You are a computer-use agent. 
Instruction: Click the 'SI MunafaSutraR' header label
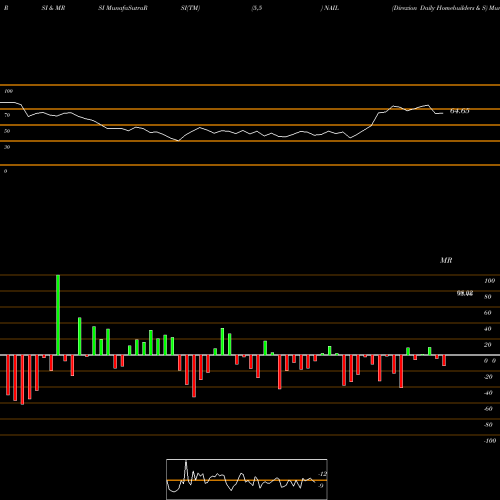click(x=123, y=8)
